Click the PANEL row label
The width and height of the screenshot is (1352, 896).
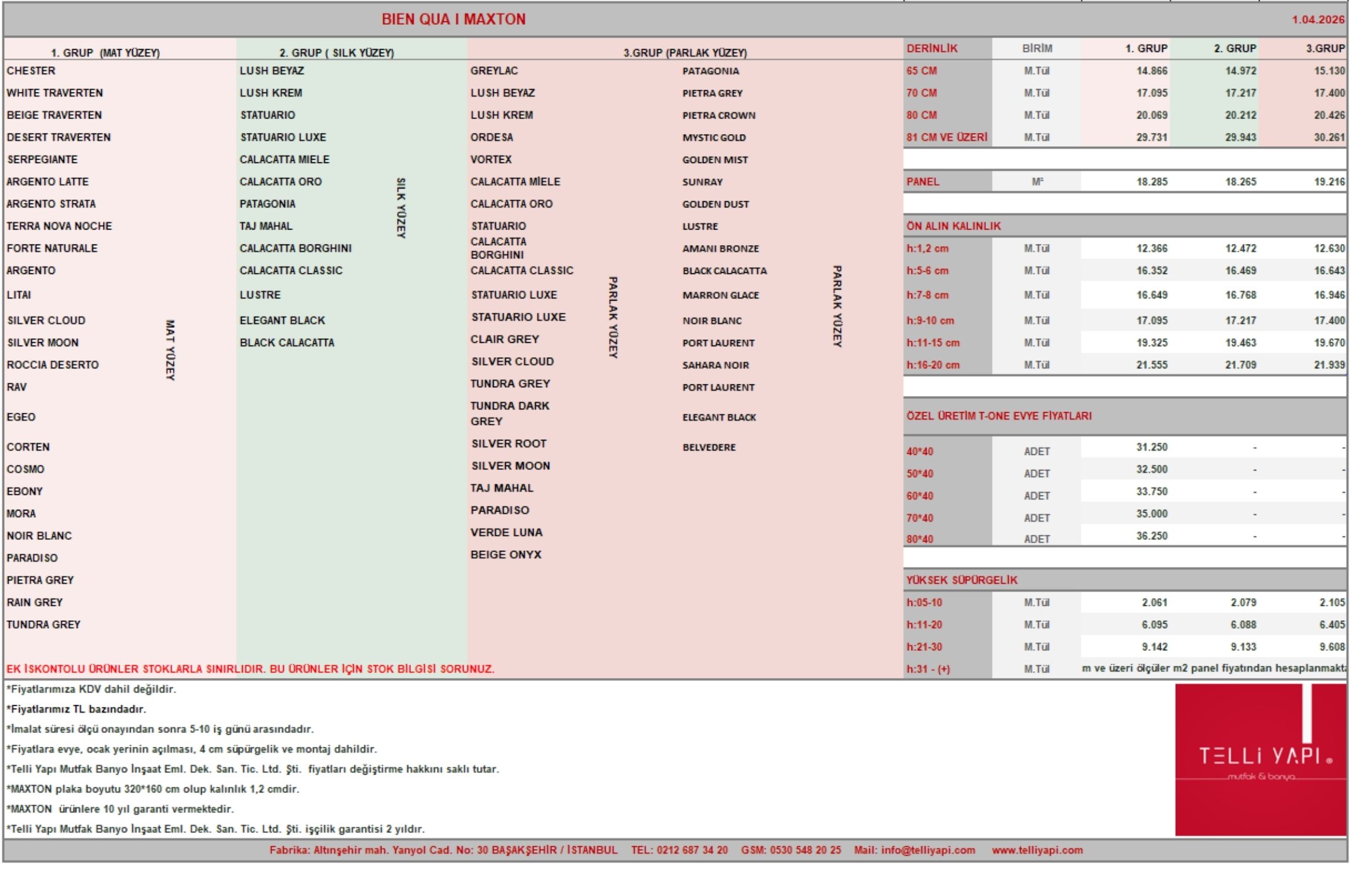click(923, 182)
